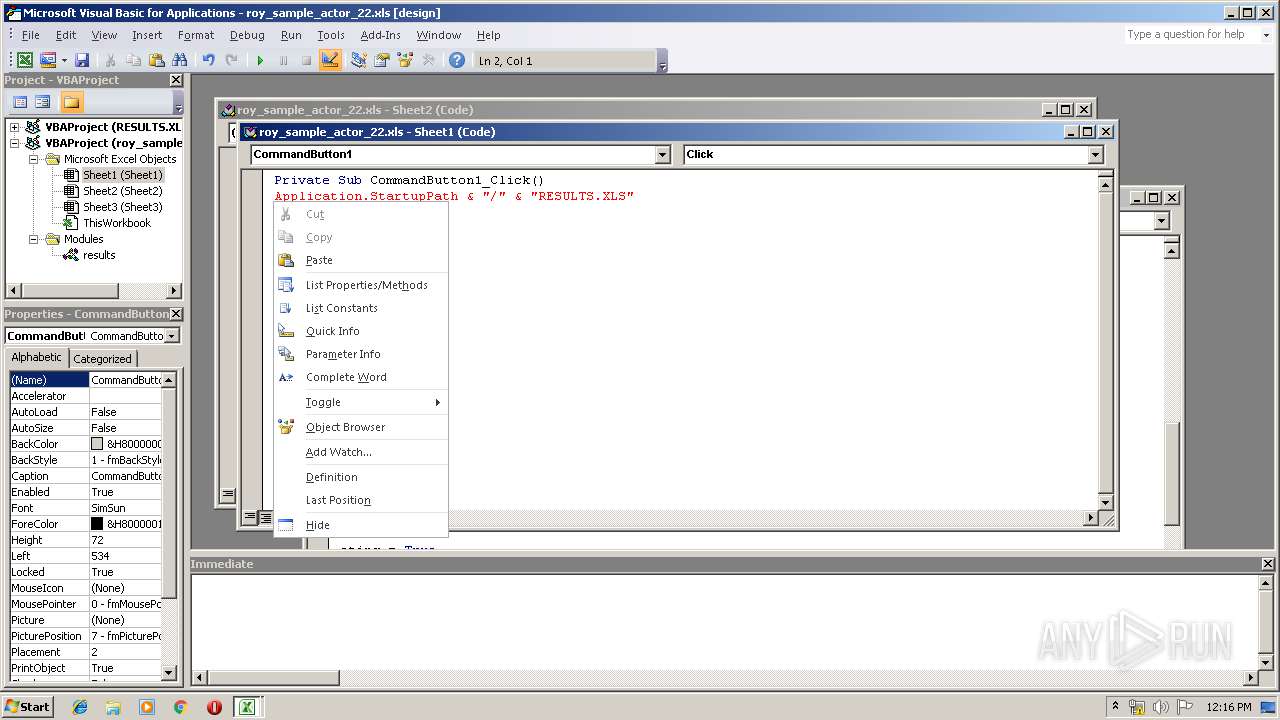The image size is (1280, 720).
Task: Open the Add-Ins menu
Action: 380,35
